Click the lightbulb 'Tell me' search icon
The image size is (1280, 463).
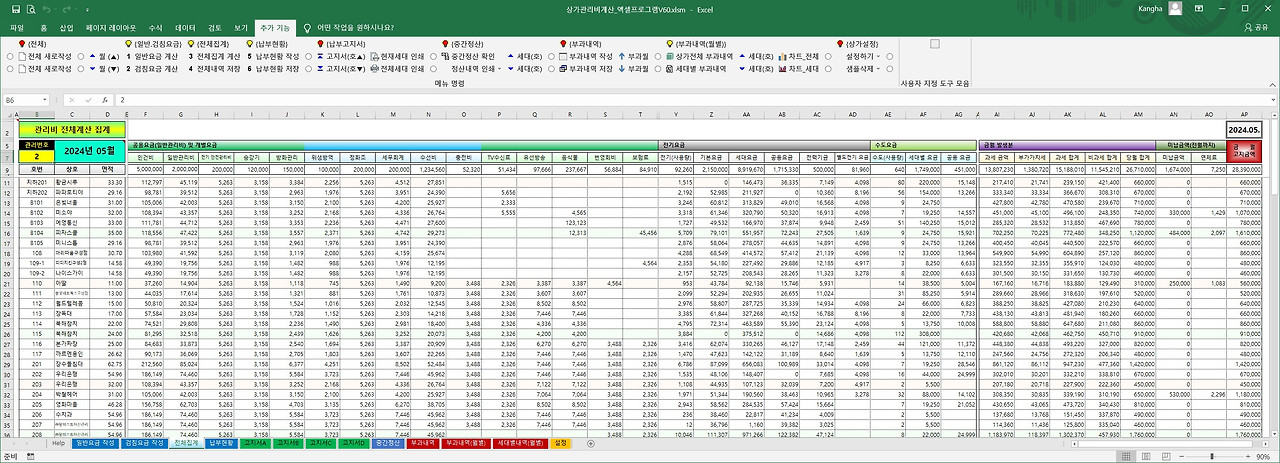point(306,28)
